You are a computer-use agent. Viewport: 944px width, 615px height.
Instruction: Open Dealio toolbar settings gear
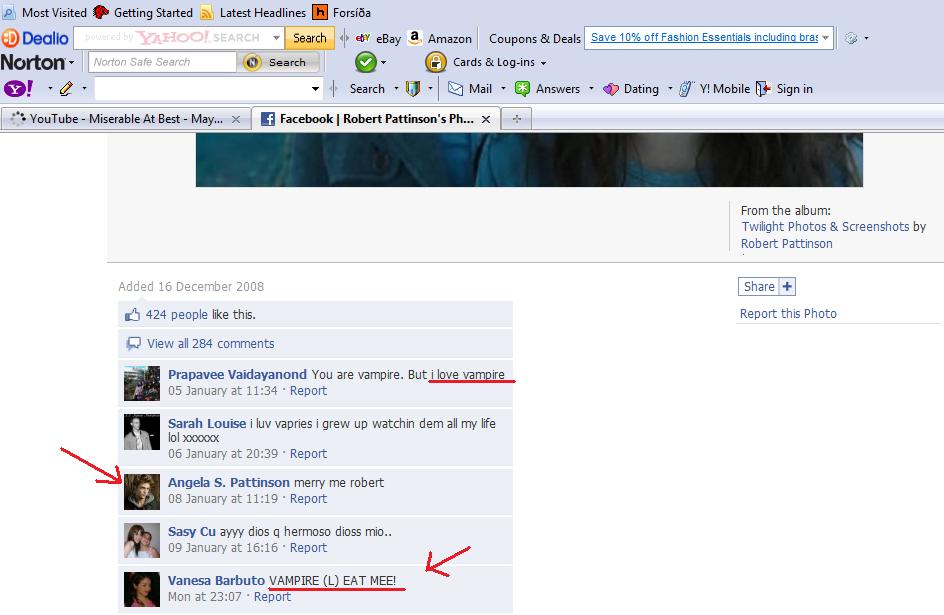point(851,38)
